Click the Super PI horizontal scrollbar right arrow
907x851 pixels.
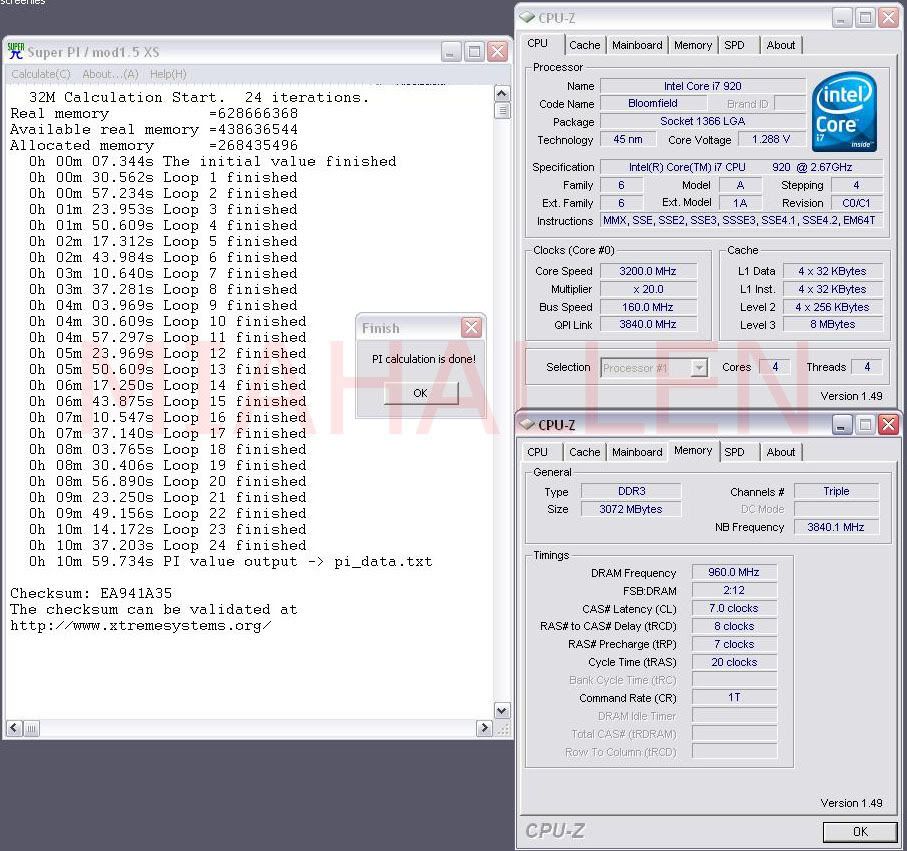point(484,728)
